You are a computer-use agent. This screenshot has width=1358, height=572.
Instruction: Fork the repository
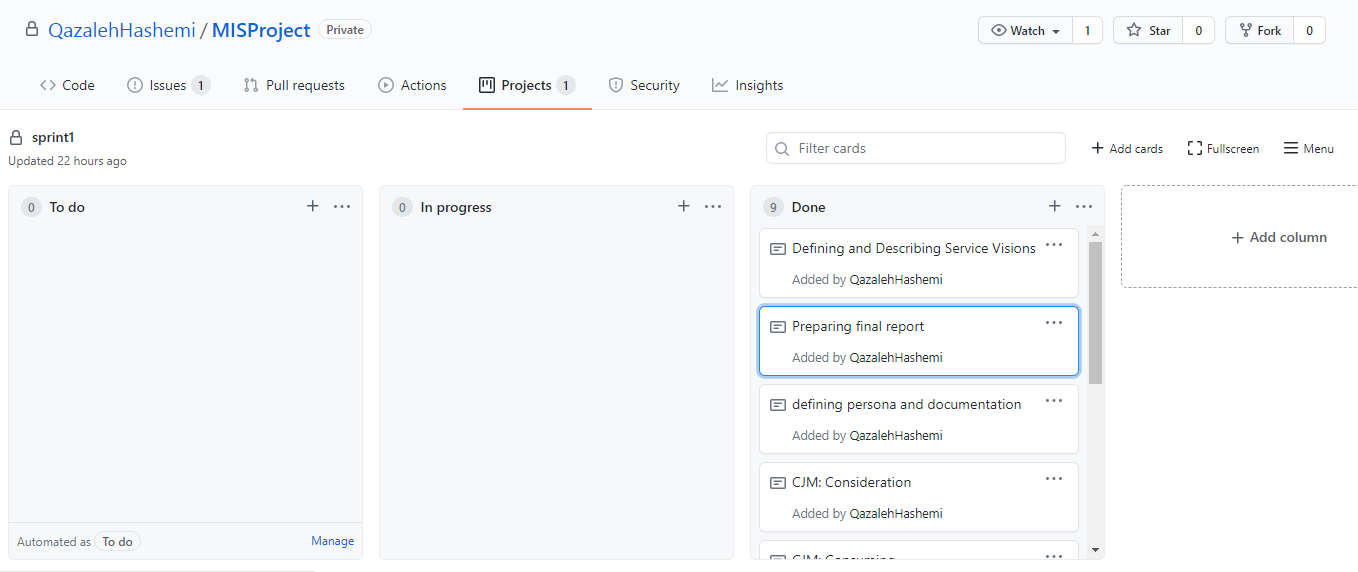(x=1259, y=31)
